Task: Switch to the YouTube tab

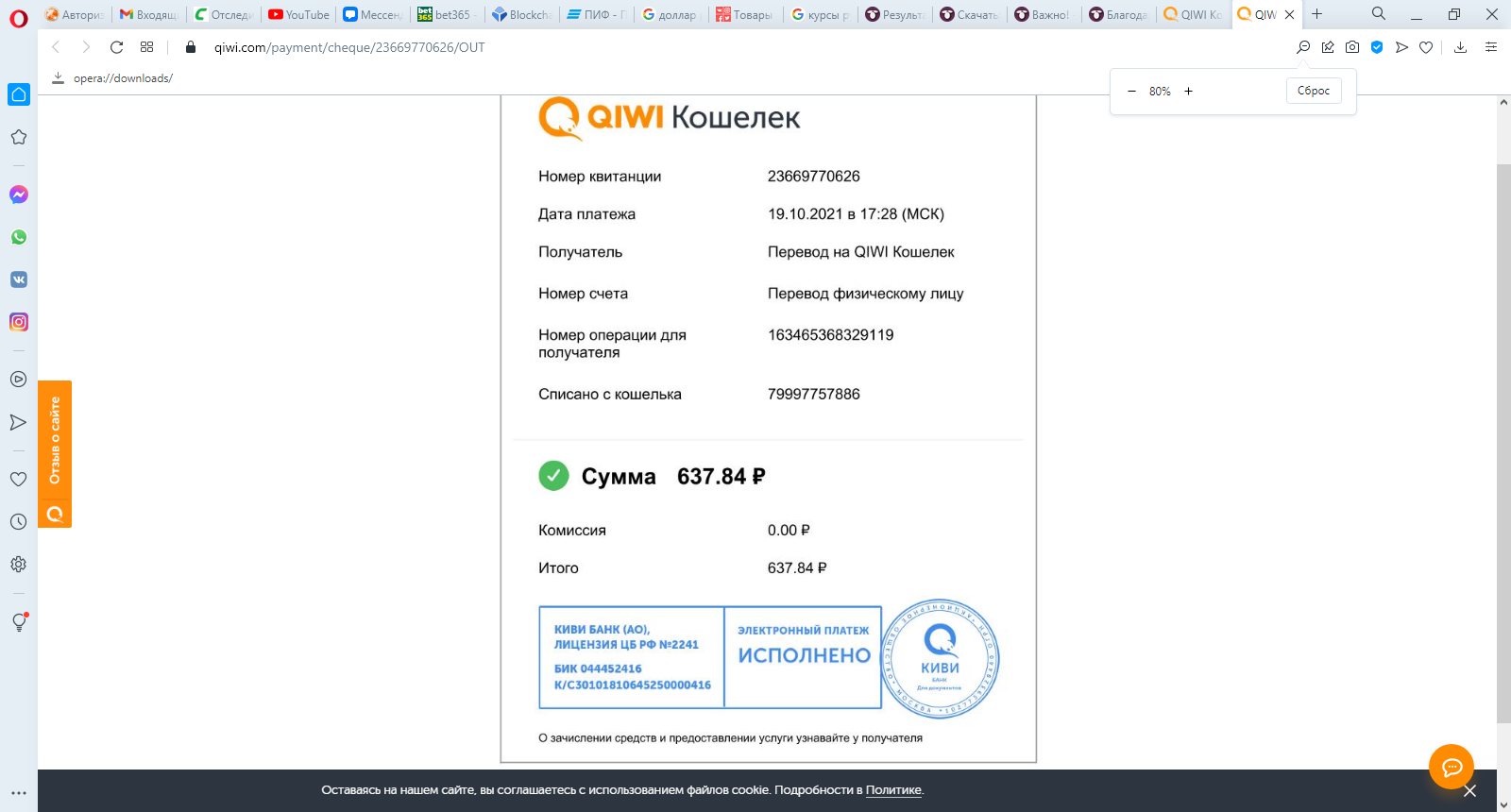Action: tap(298, 14)
